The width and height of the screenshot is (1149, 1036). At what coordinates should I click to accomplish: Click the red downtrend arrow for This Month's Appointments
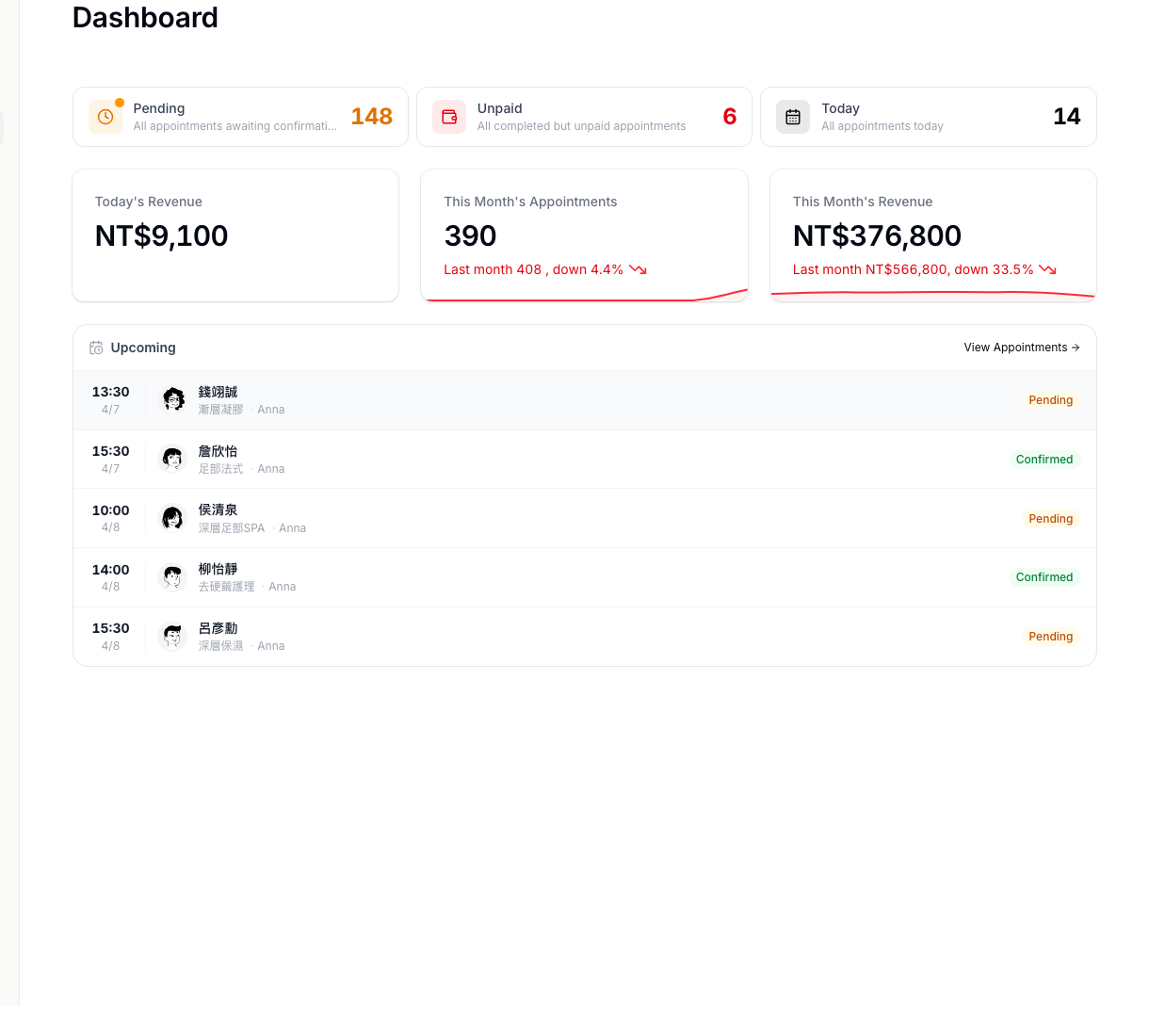[x=638, y=269]
